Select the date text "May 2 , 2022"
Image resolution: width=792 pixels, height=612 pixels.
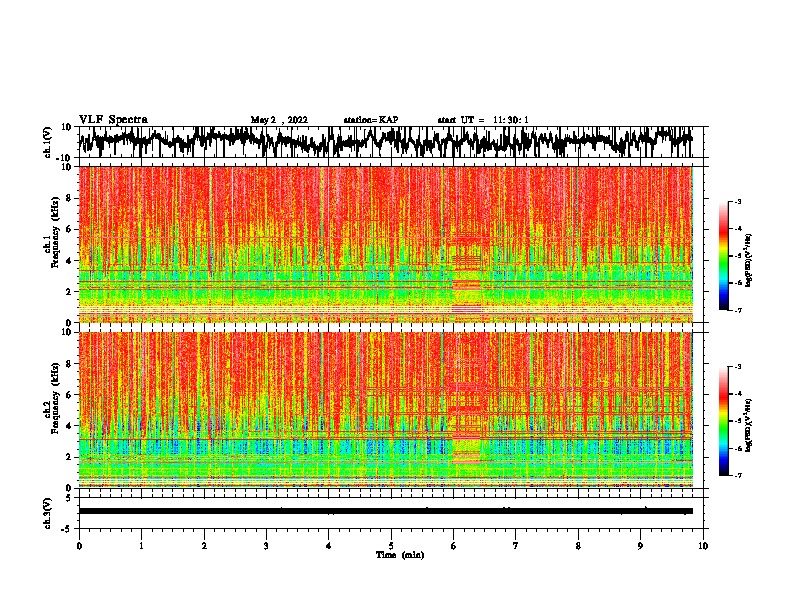tap(279, 120)
